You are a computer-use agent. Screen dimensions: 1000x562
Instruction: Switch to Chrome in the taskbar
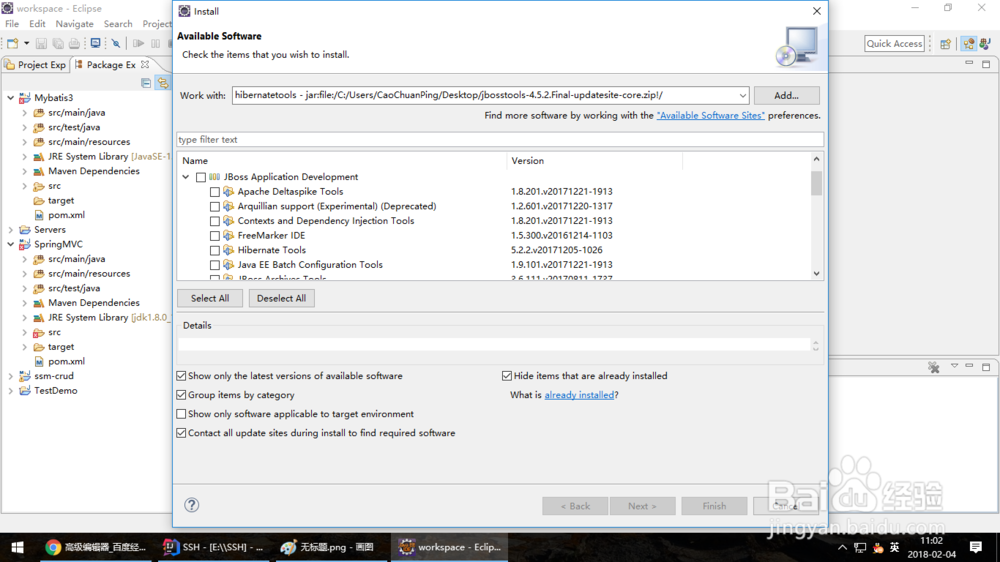[x=96, y=547]
